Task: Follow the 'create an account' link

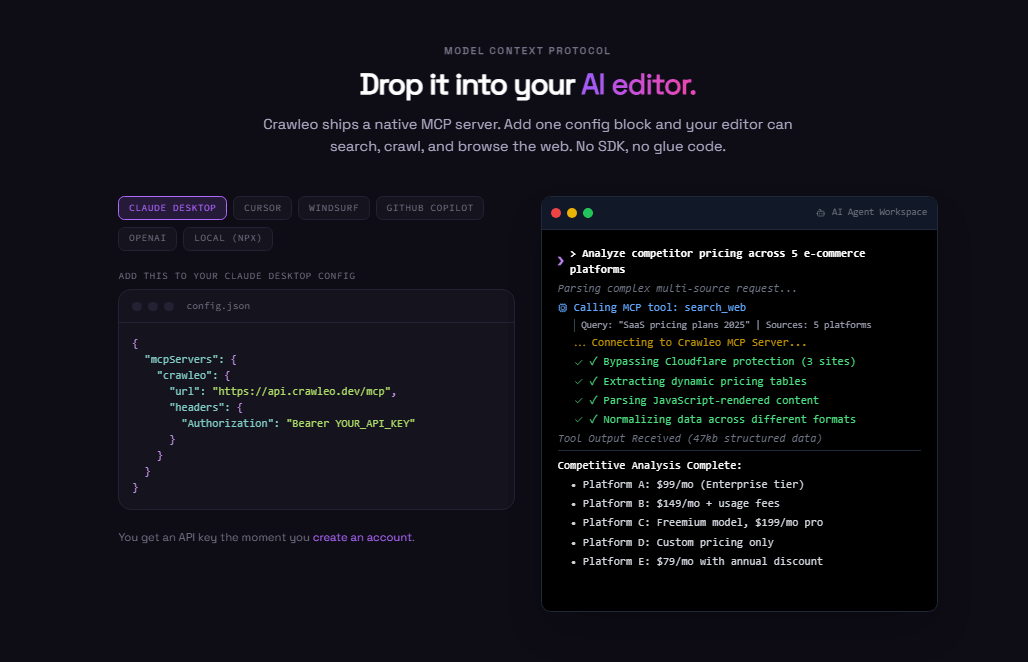Action: (x=363, y=537)
